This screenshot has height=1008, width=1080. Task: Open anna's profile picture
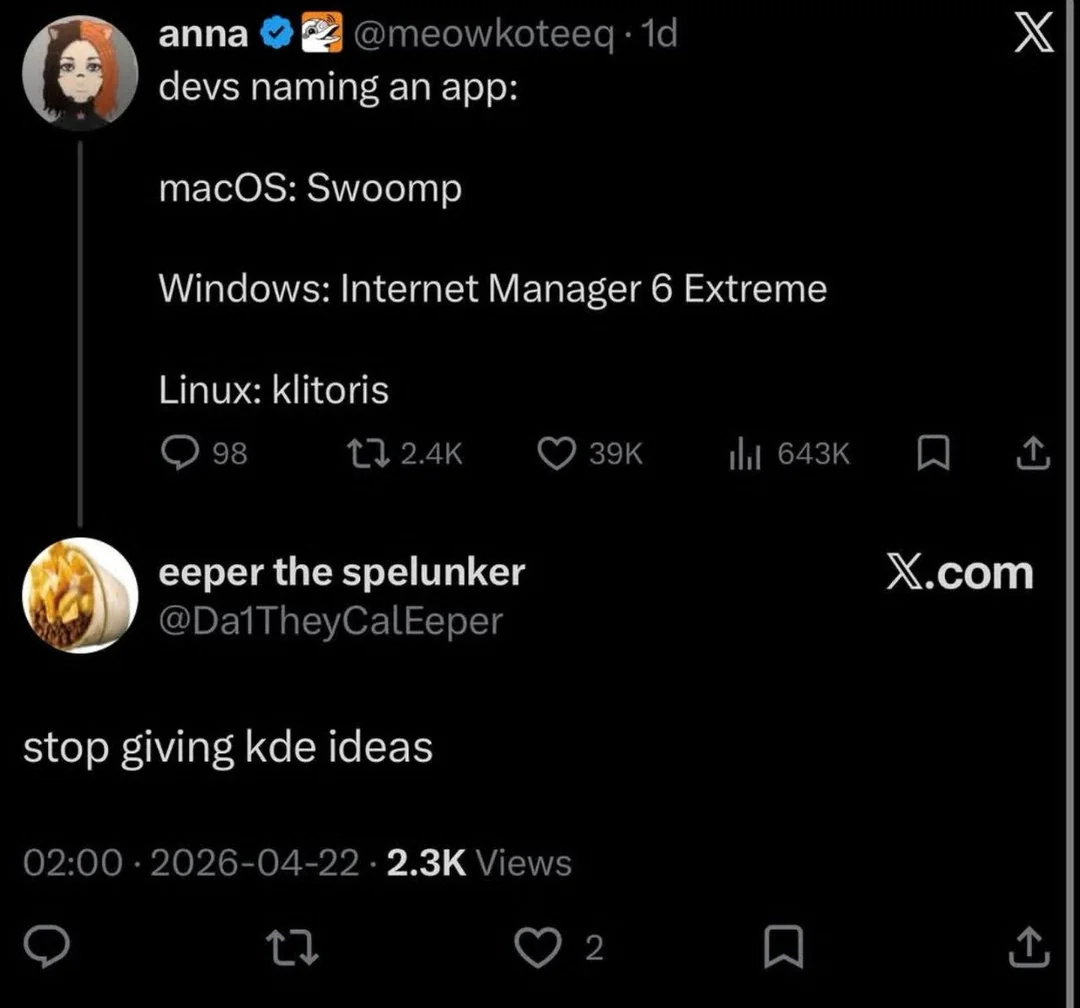click(80, 72)
